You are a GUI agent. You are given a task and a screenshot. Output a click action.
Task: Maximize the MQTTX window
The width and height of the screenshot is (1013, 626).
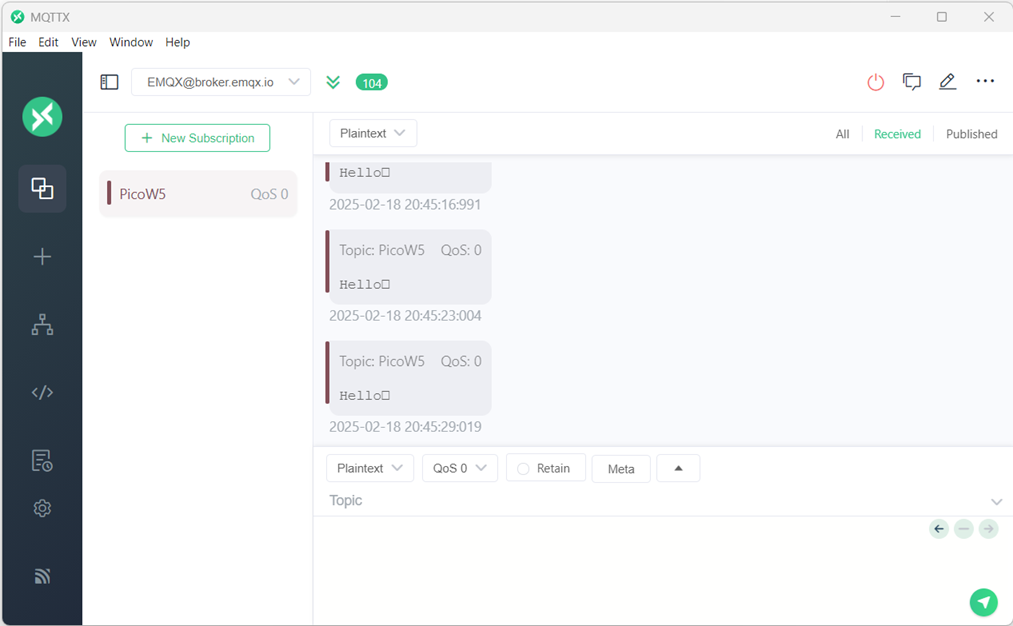[942, 17]
